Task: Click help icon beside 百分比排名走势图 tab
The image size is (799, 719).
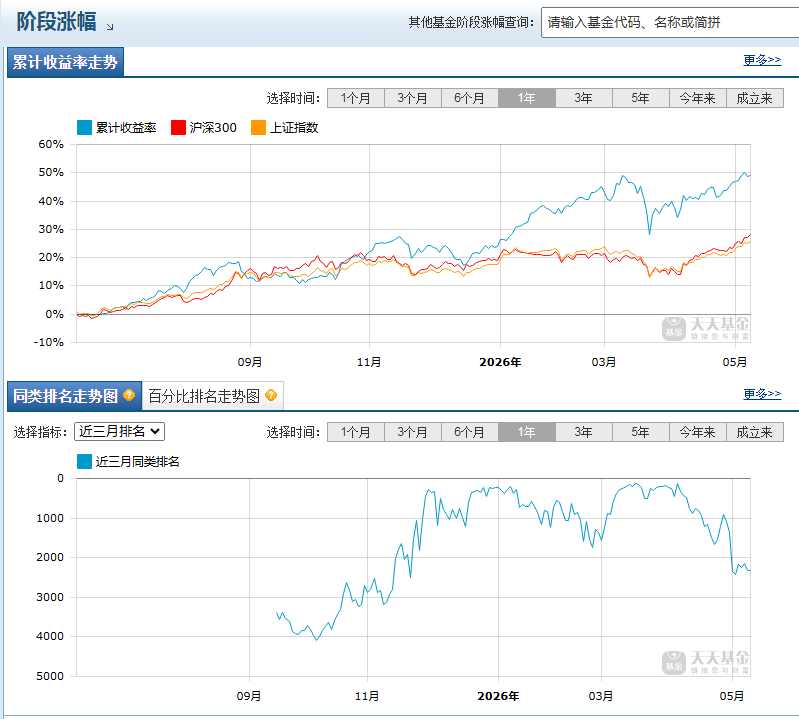Action: [271, 395]
